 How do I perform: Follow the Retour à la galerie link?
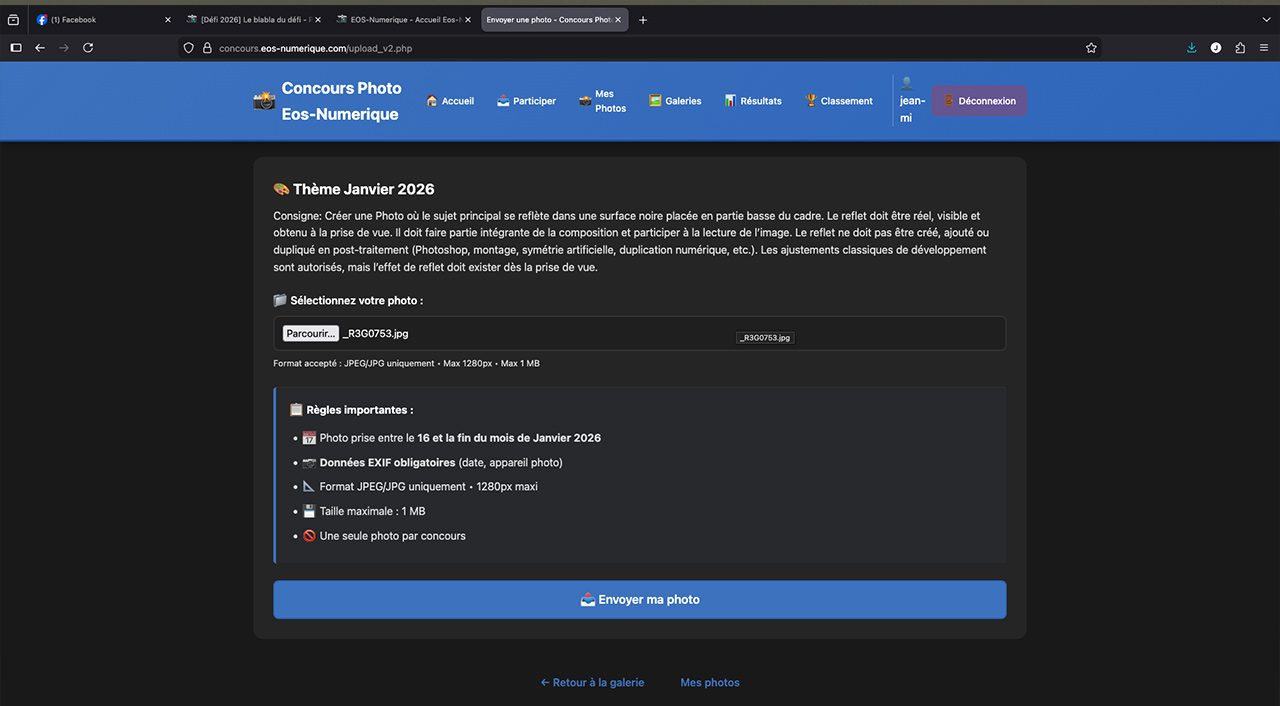click(592, 683)
